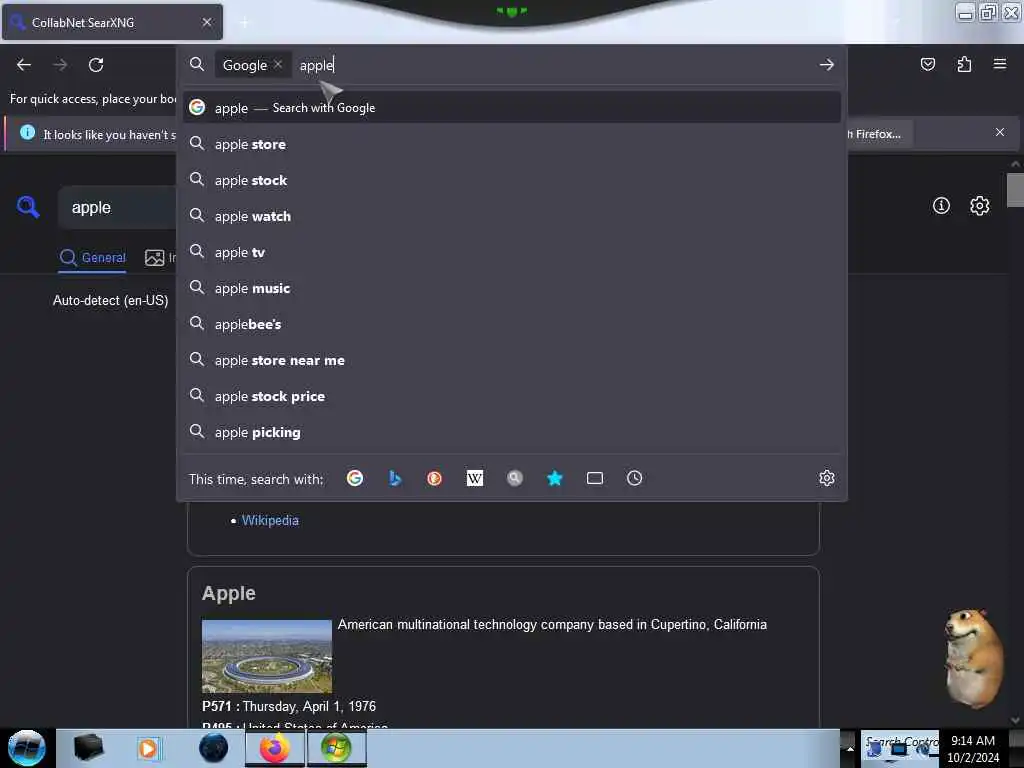Choose the 'apple stock' suggestion
1024x768 pixels.
coord(511,180)
